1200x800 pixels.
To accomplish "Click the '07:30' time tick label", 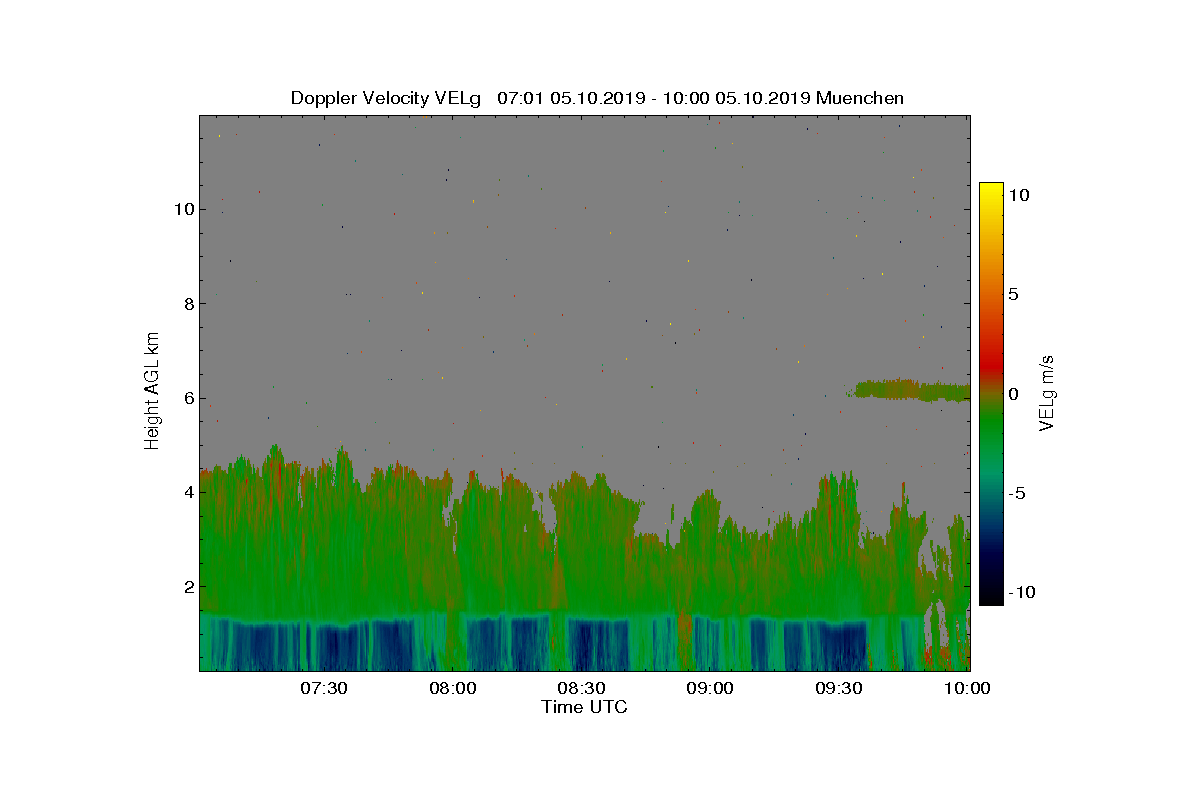I will 323,688.
